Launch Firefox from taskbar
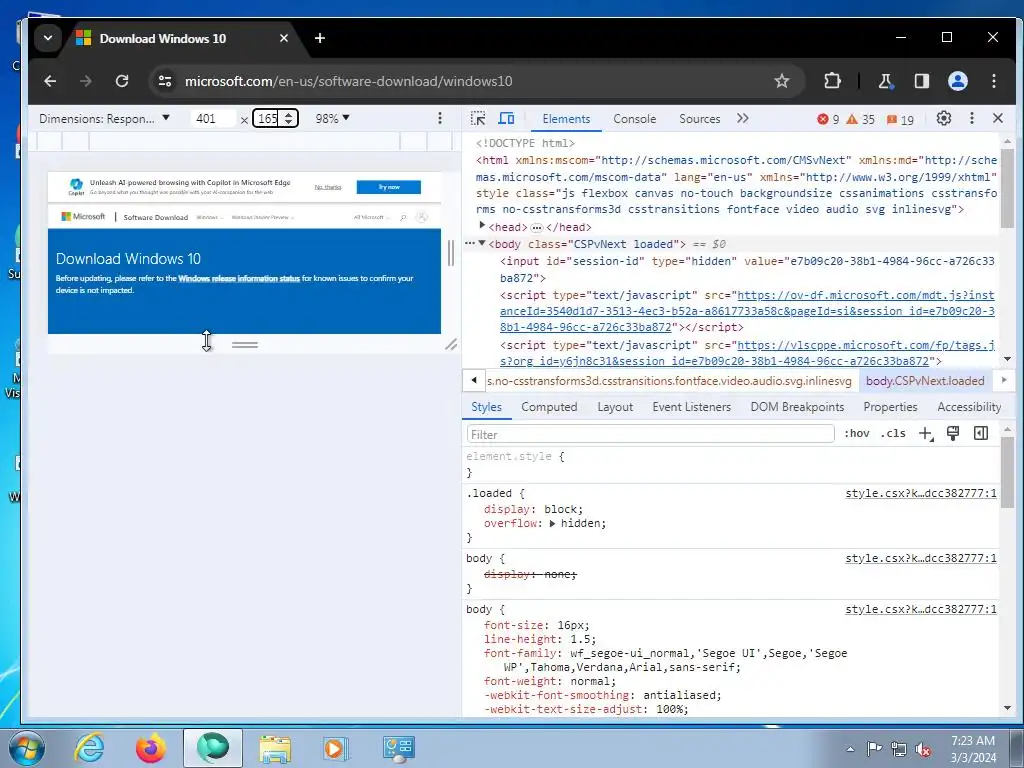The width and height of the screenshot is (1024, 768). point(151,748)
